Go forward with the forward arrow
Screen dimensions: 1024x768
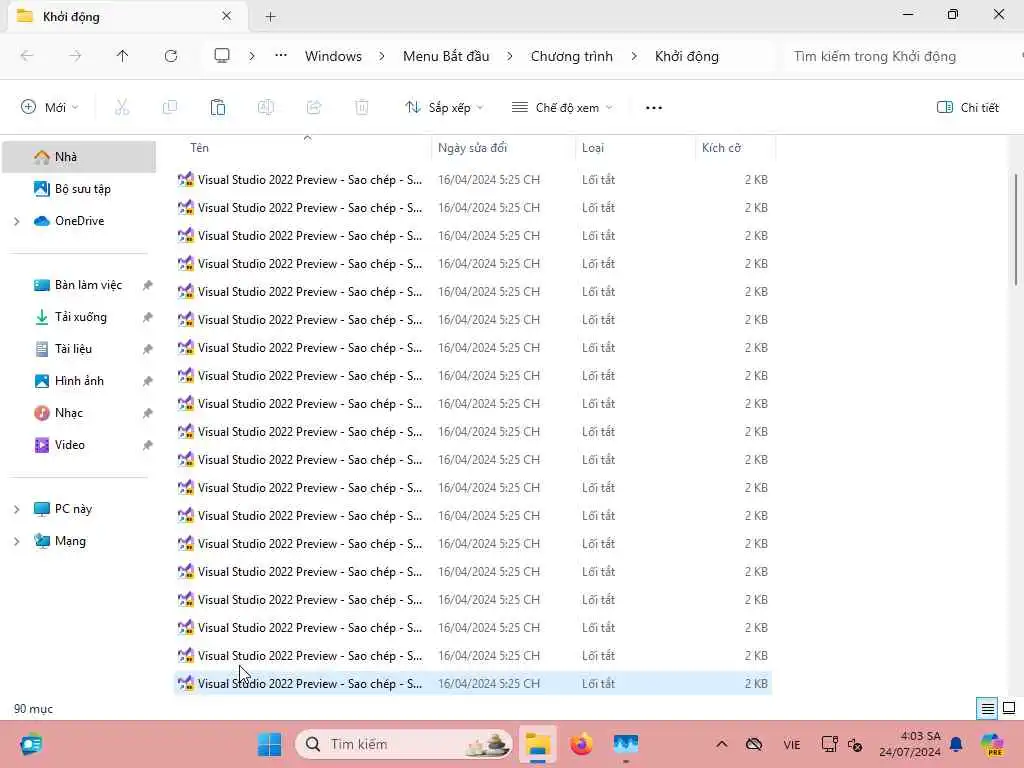click(75, 56)
